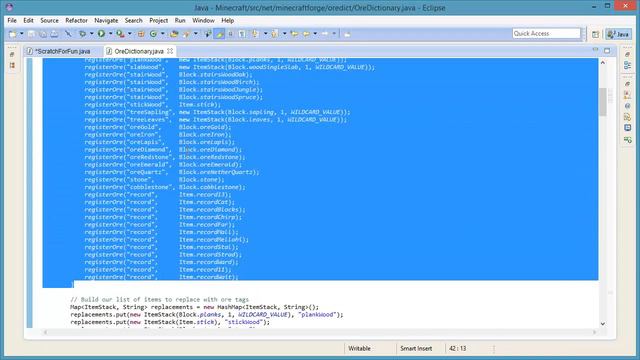Click the Back navigation arrow icon
640x360 pixels.
[x=306, y=34]
